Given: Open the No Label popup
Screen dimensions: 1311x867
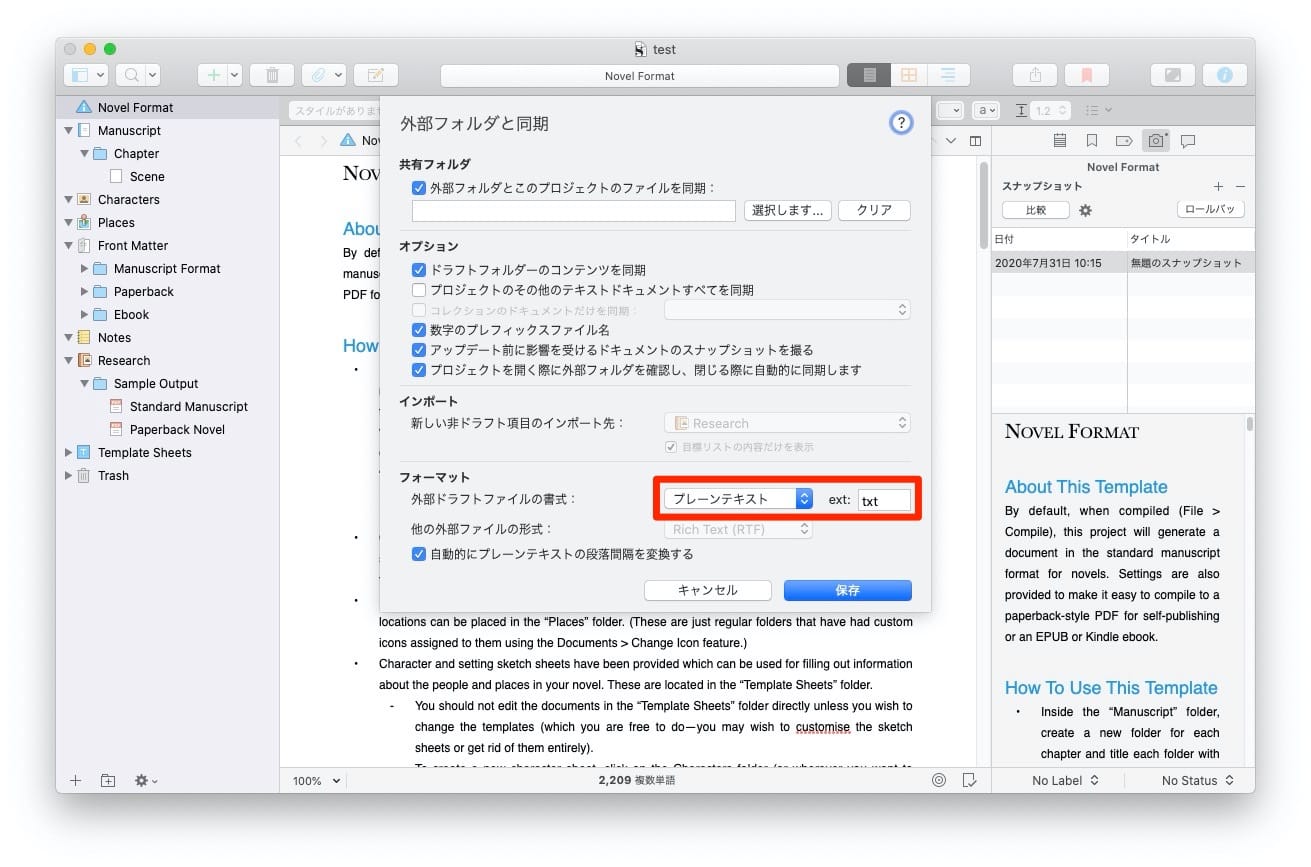Looking at the screenshot, I should coord(1065,780).
